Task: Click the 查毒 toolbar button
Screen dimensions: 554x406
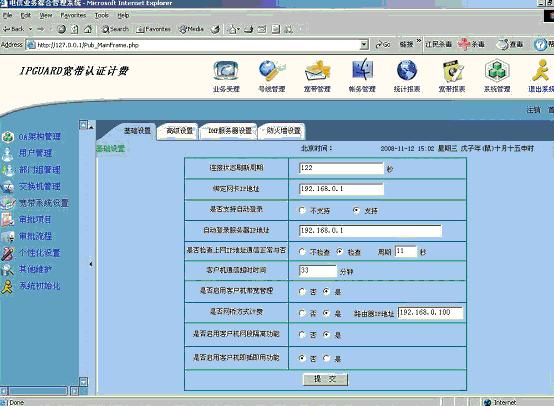Action: click(x=510, y=44)
